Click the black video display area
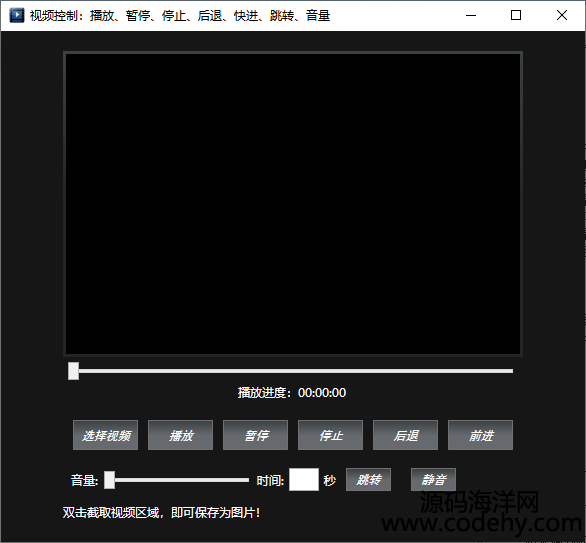Image resolution: width=586 pixels, height=543 pixels. [293, 204]
